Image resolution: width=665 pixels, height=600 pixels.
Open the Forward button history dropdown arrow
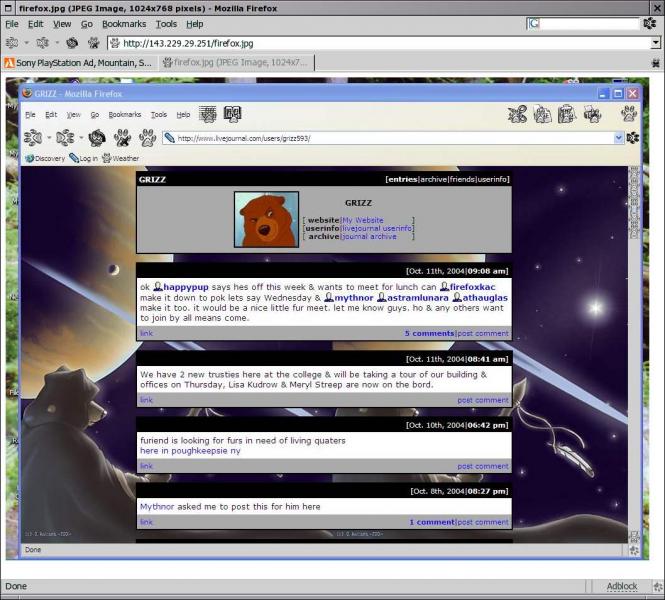point(57,43)
